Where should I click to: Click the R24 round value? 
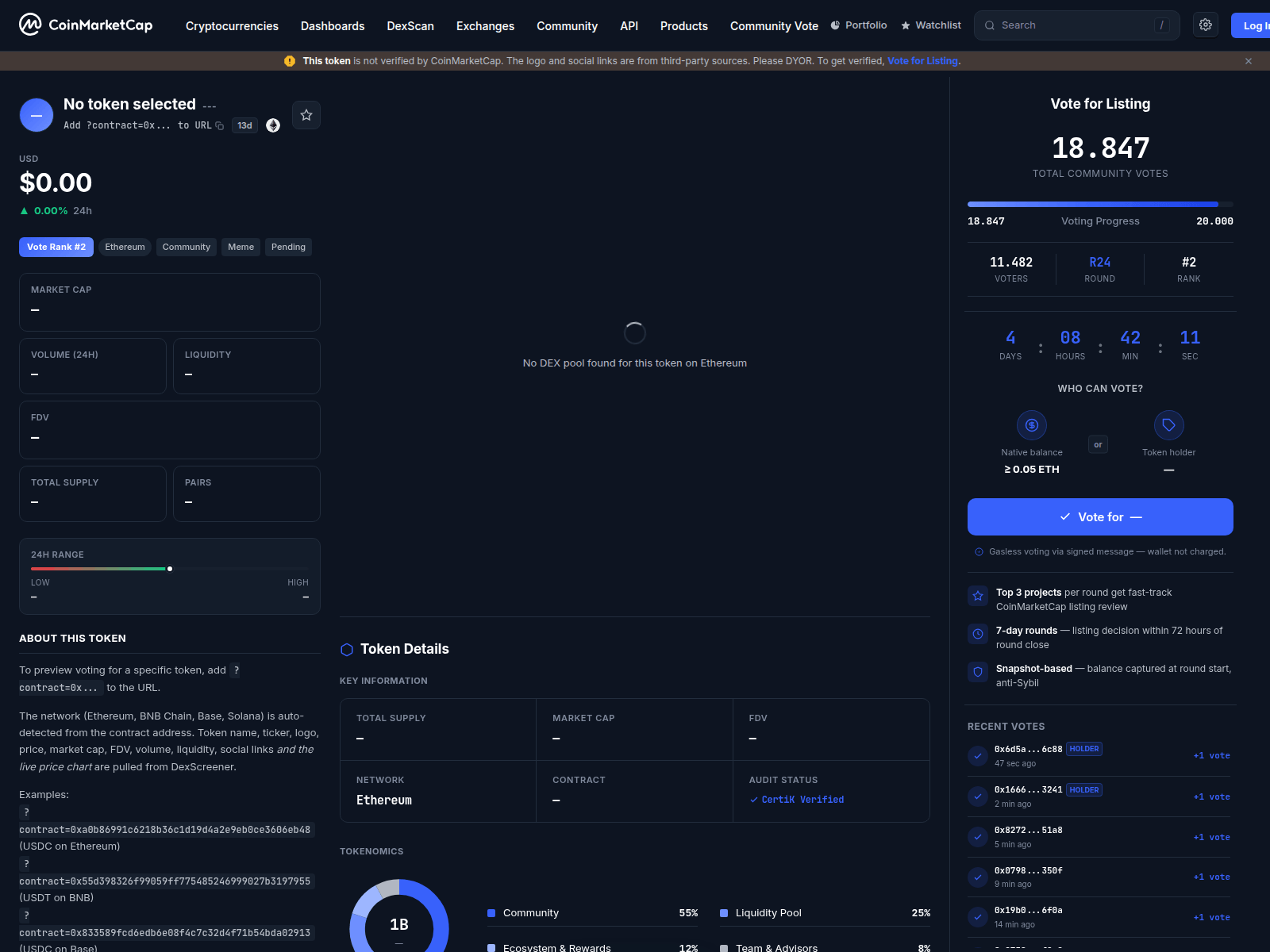tap(1100, 262)
